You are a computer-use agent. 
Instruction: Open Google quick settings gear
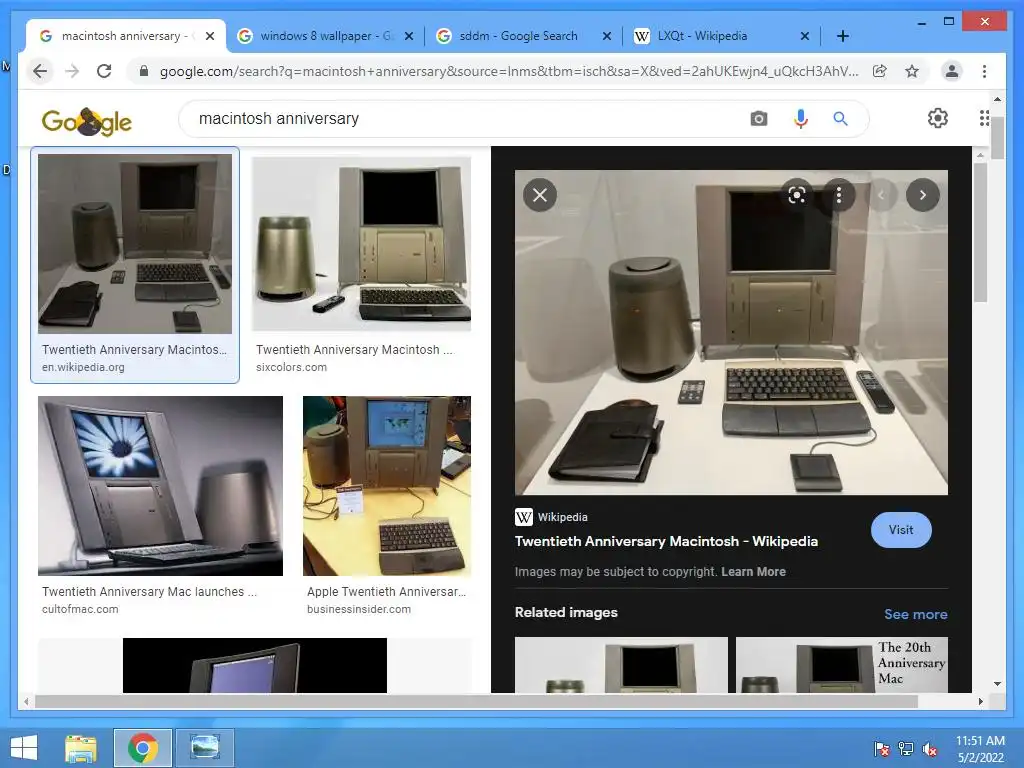[938, 118]
